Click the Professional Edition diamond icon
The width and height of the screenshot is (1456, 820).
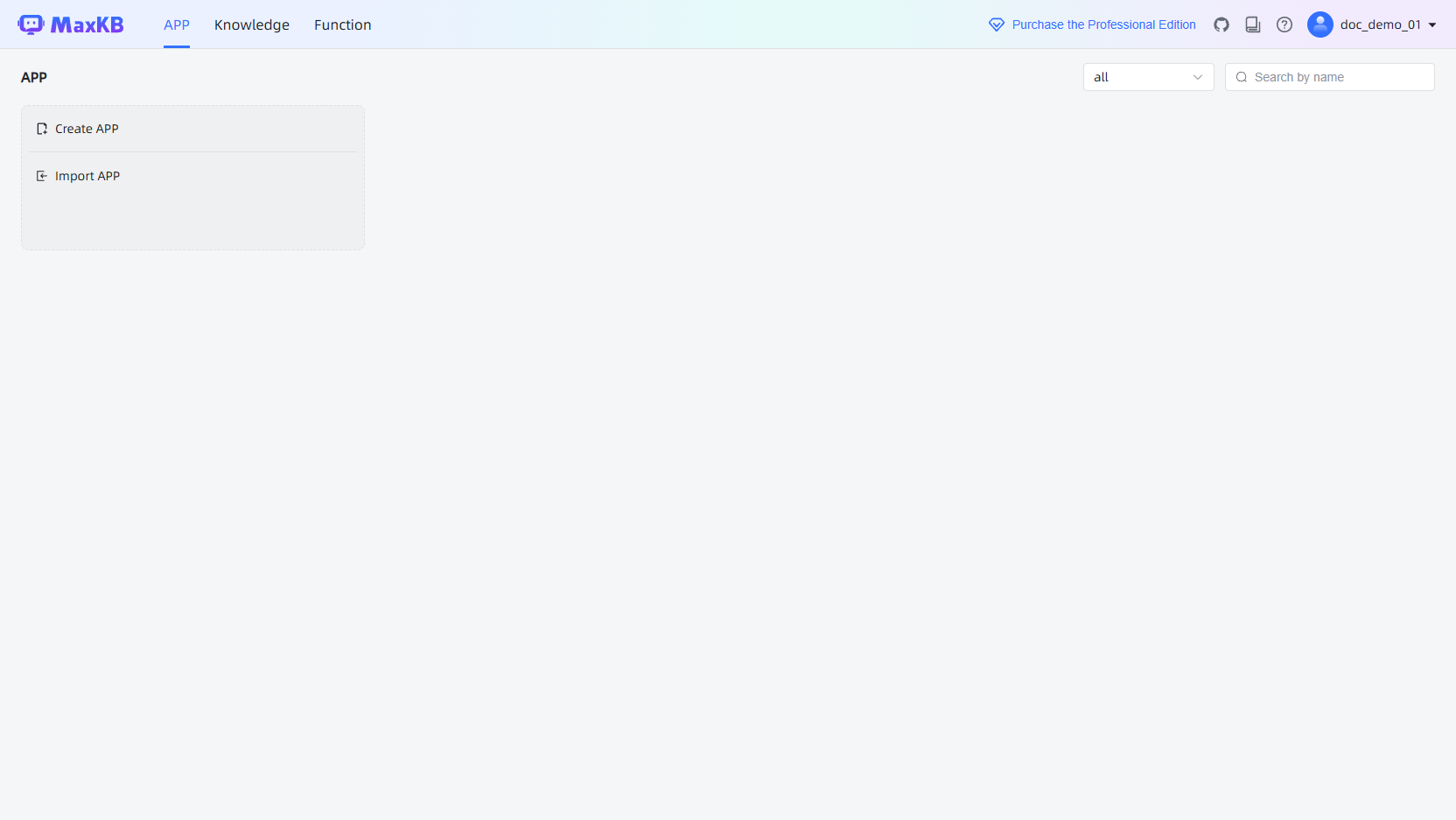[x=997, y=25]
